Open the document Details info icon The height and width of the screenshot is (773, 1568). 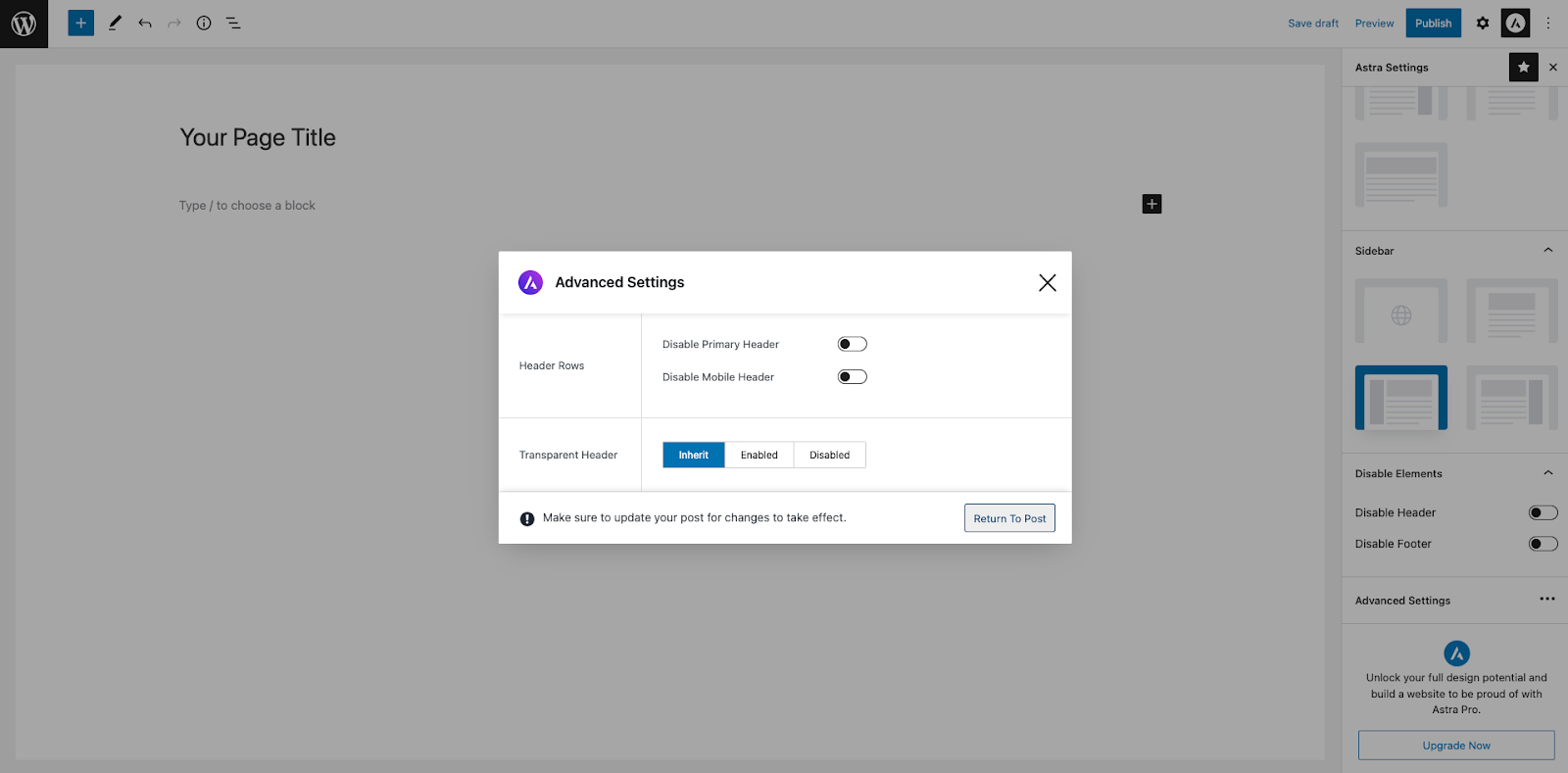(x=204, y=24)
